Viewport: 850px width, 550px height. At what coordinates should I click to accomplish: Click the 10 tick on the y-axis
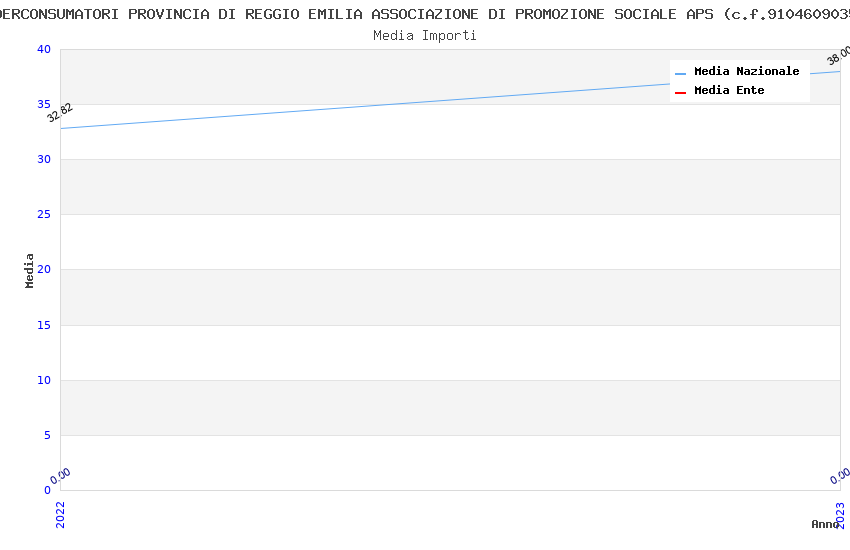coord(43,380)
